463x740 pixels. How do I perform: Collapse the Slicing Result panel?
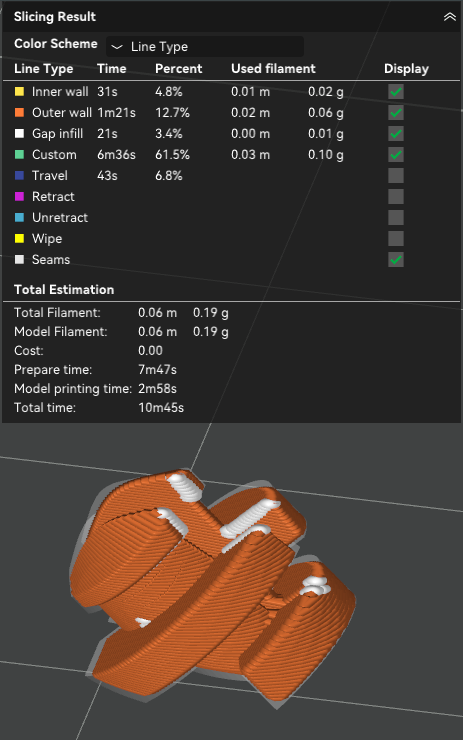(x=449, y=17)
